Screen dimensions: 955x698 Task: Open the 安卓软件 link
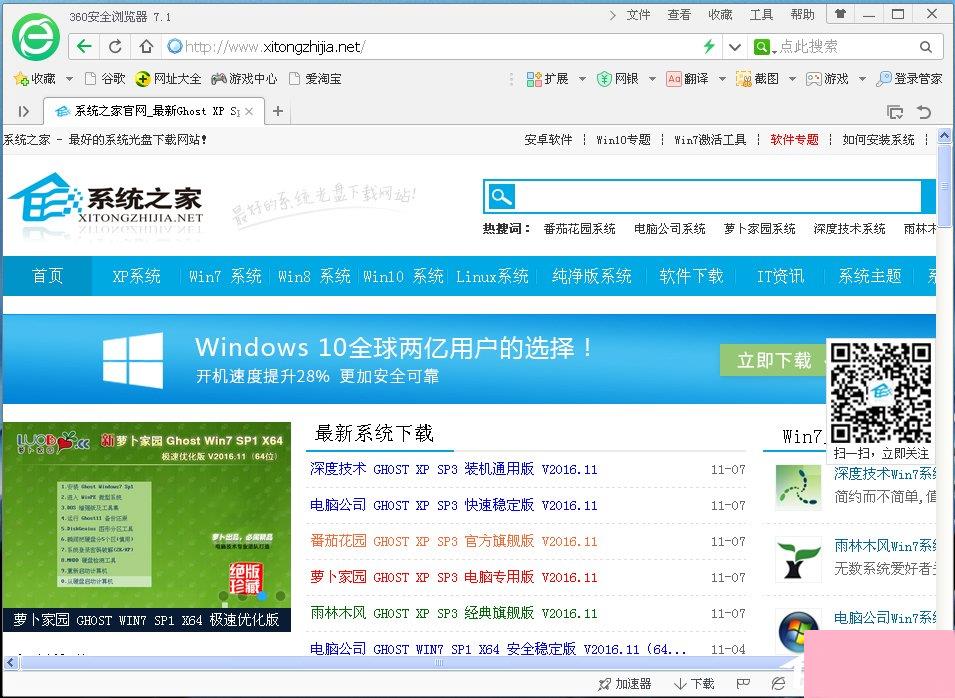point(548,139)
